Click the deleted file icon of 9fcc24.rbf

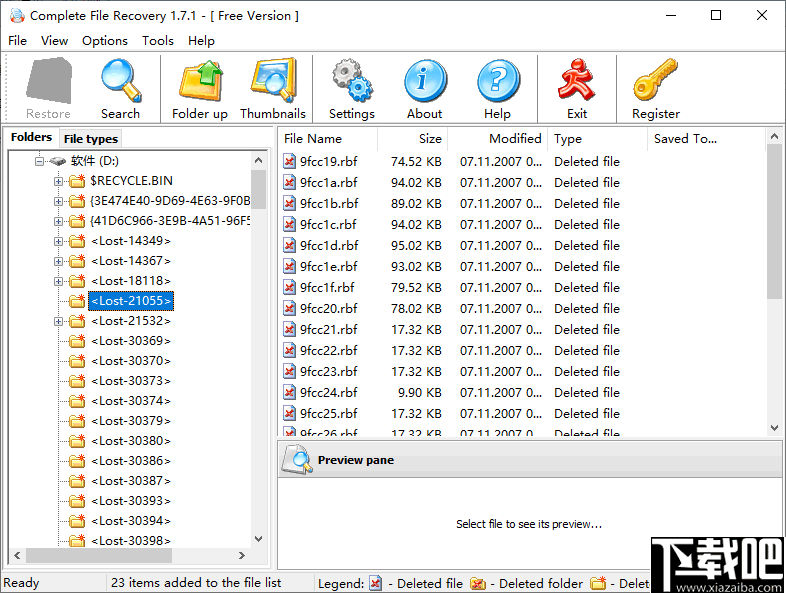(x=289, y=392)
